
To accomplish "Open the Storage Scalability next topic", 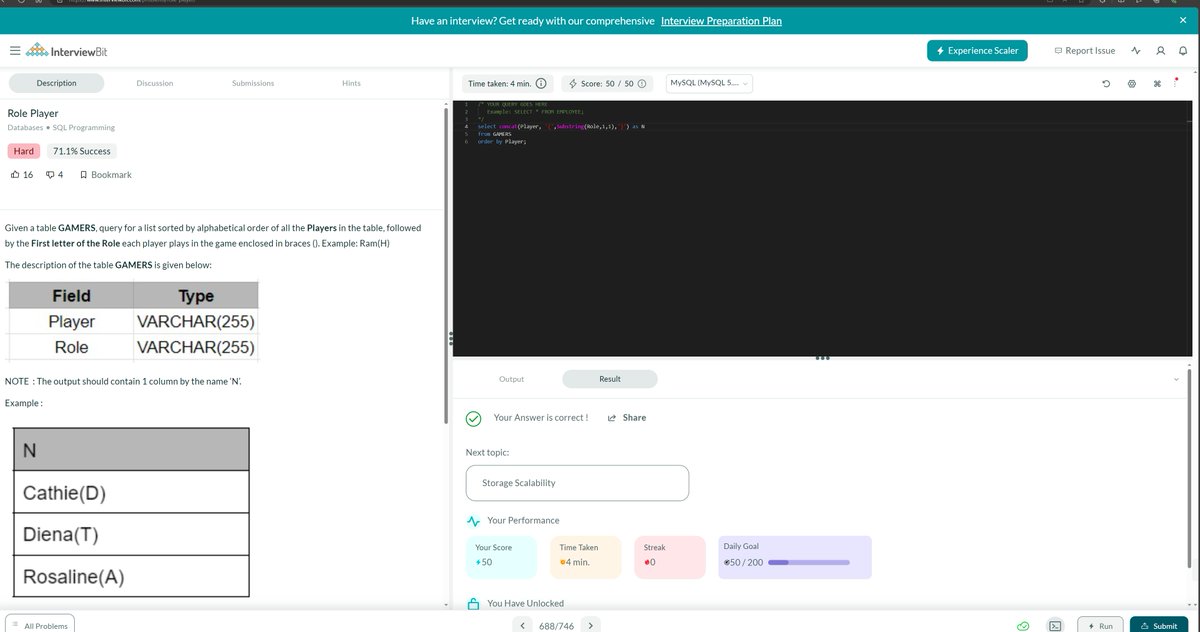I will pyautogui.click(x=577, y=483).
